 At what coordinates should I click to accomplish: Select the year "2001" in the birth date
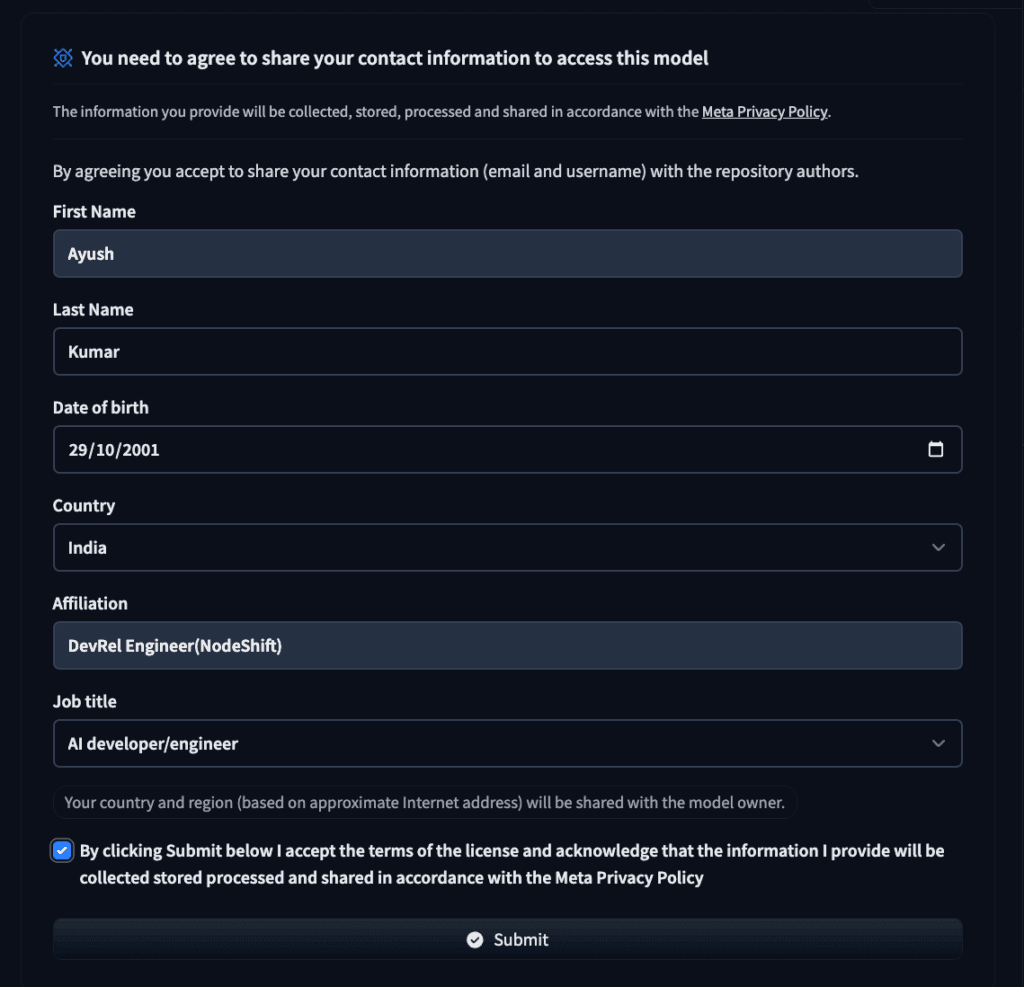139,450
